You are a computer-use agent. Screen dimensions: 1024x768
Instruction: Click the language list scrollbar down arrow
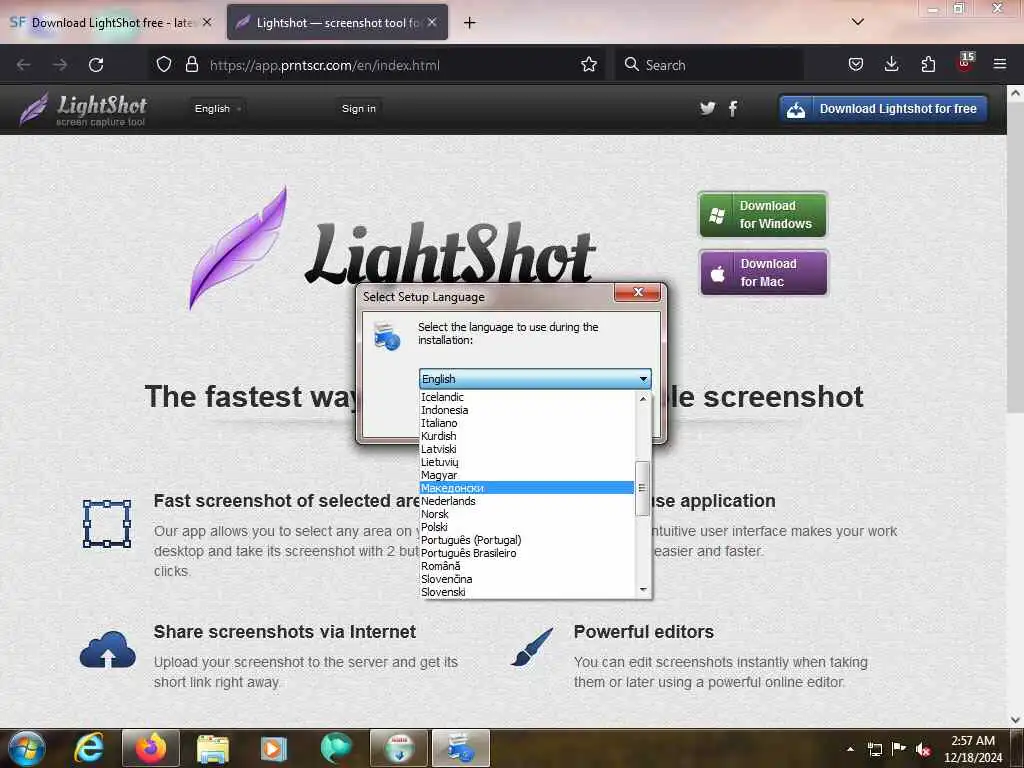click(643, 590)
